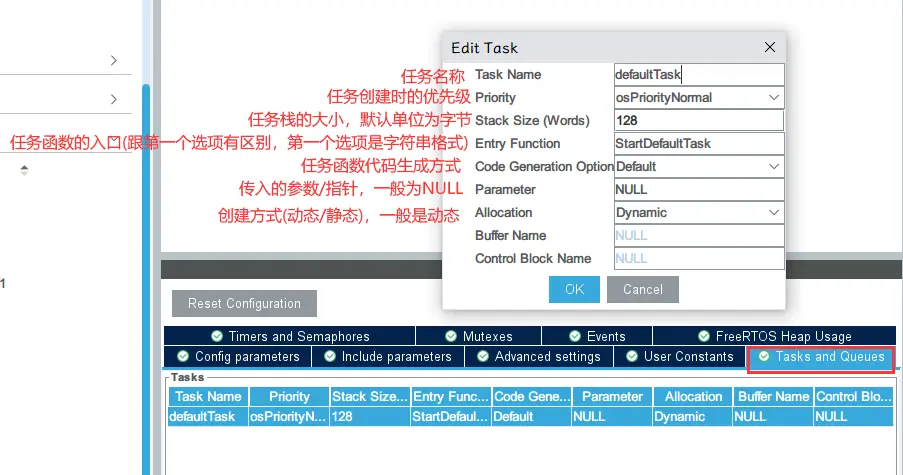Image resolution: width=903 pixels, height=475 pixels.
Task: Switch to Config parameters tab
Action: pyautogui.click(x=238, y=356)
